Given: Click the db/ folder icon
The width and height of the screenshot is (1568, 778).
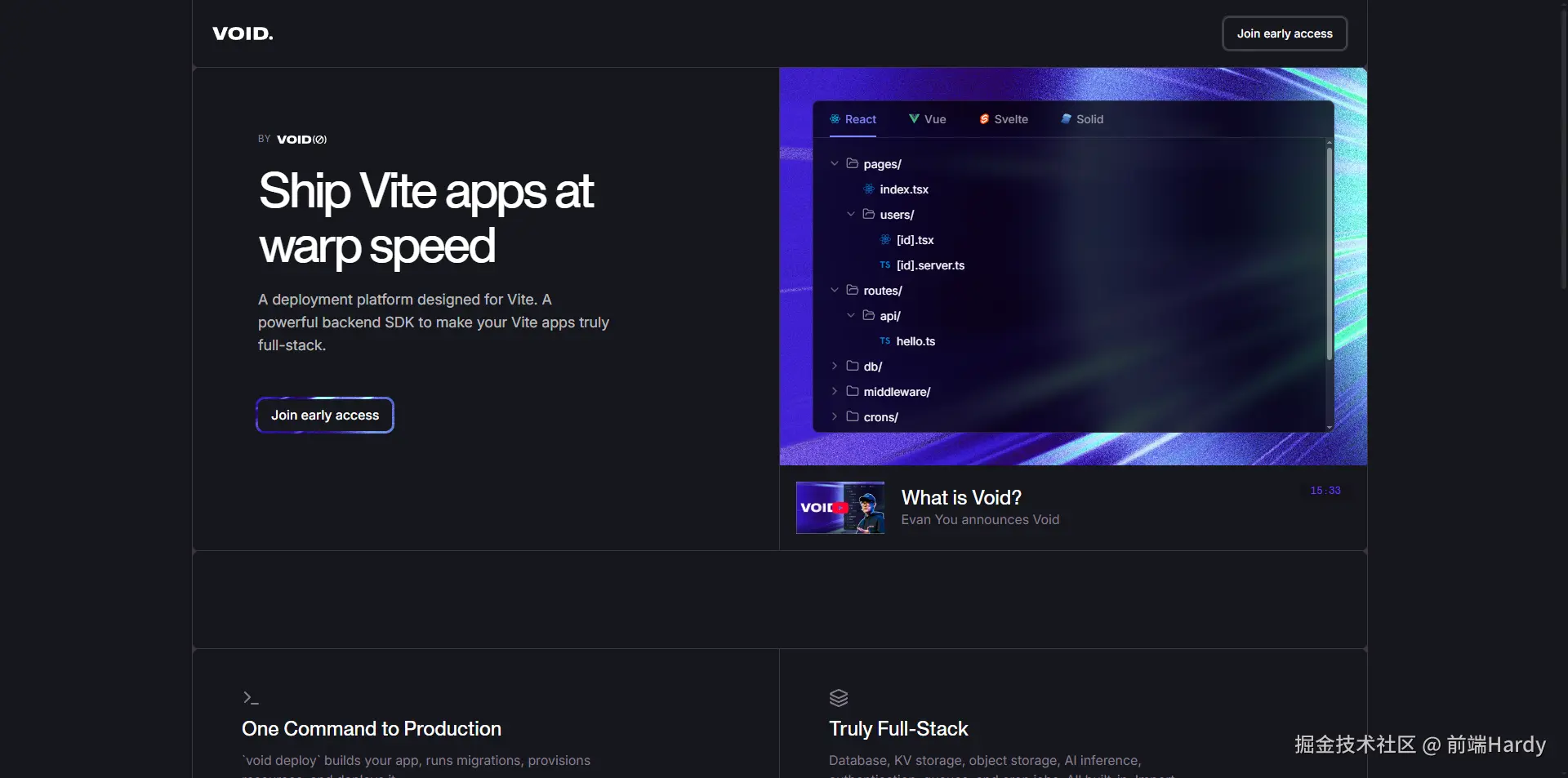Looking at the screenshot, I should (x=853, y=366).
